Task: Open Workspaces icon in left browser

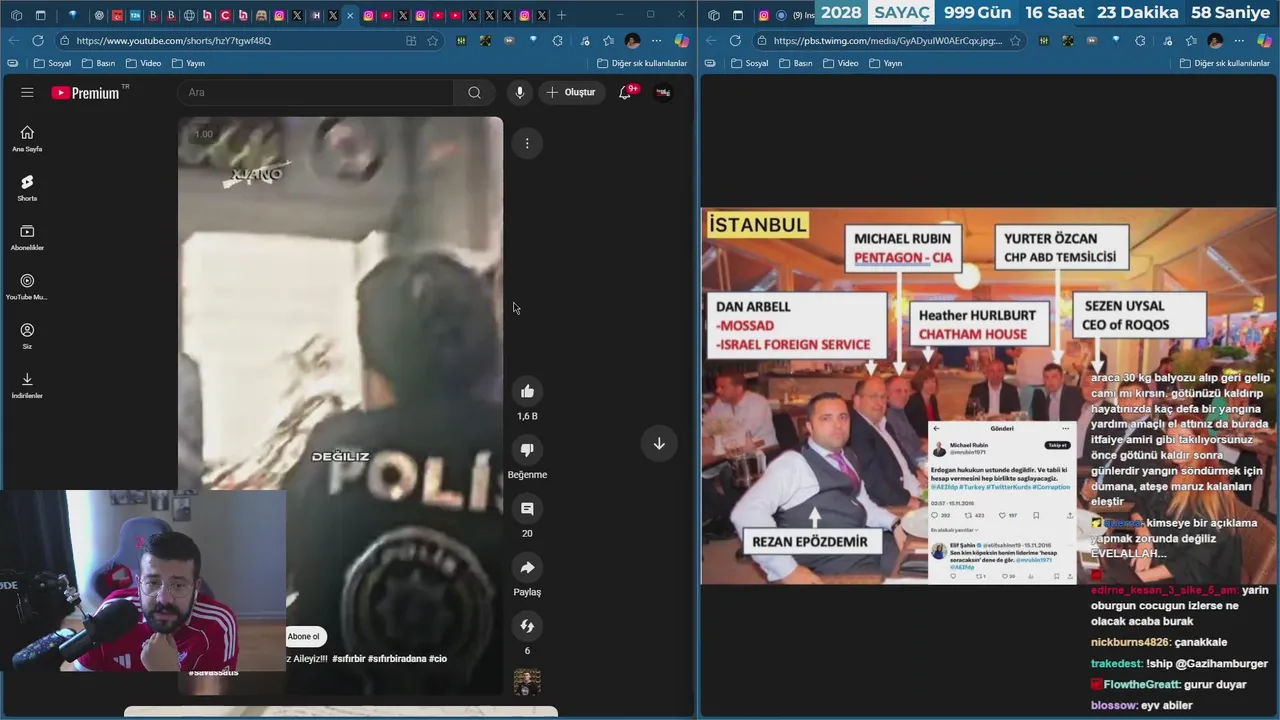Action: click(16, 15)
